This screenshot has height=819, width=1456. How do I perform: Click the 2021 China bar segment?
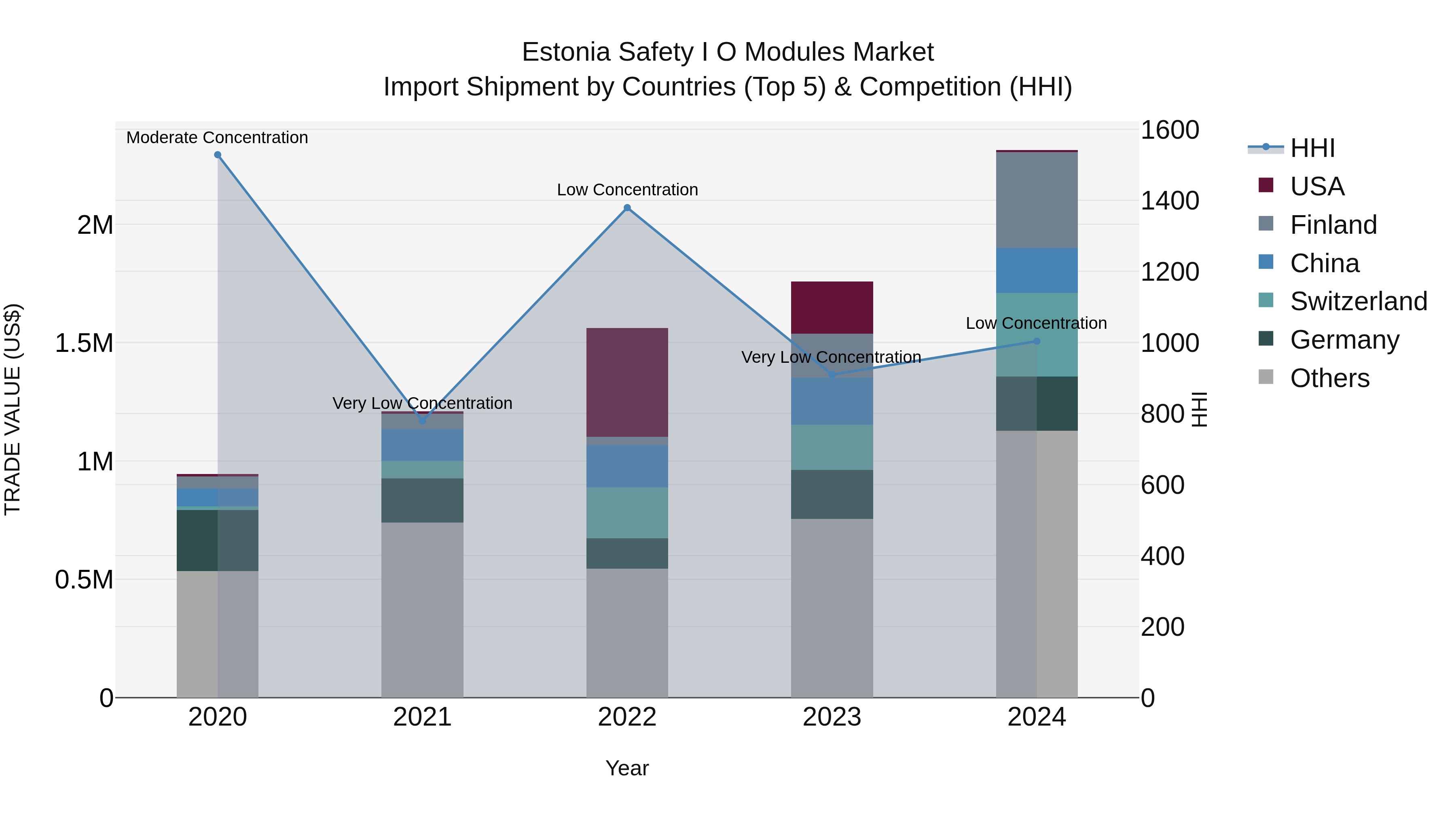[422, 445]
